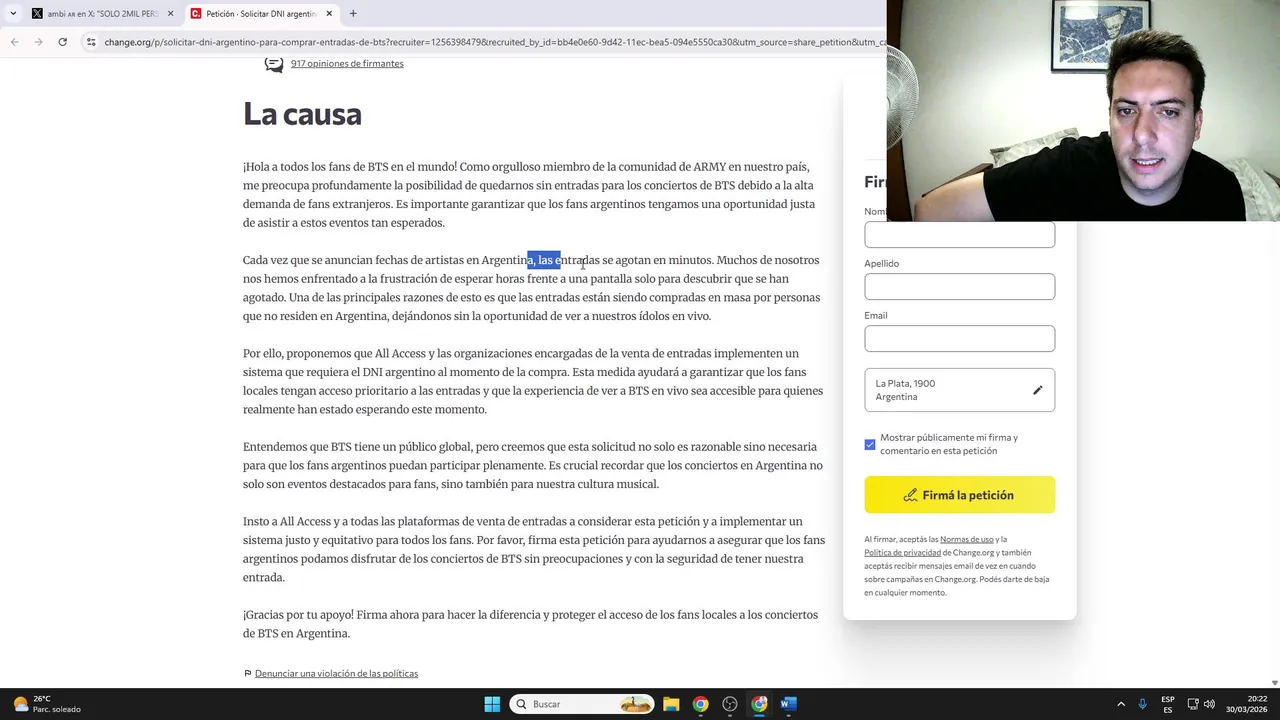1280x720 pixels.
Task: Click paragraph starting '¡Hola a todos los fans'
Action: [x=529, y=195]
